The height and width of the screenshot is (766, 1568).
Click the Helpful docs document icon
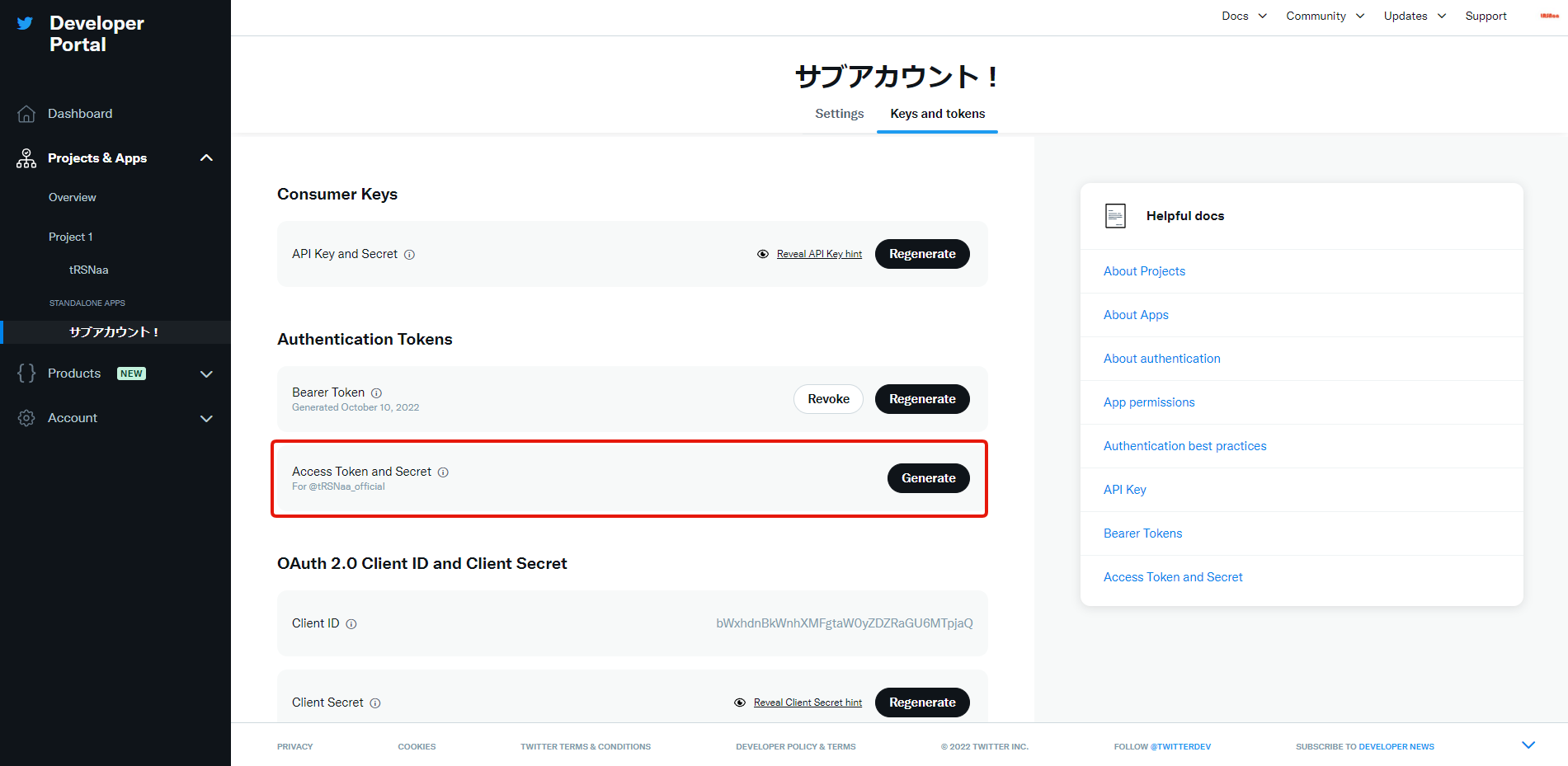[1115, 215]
